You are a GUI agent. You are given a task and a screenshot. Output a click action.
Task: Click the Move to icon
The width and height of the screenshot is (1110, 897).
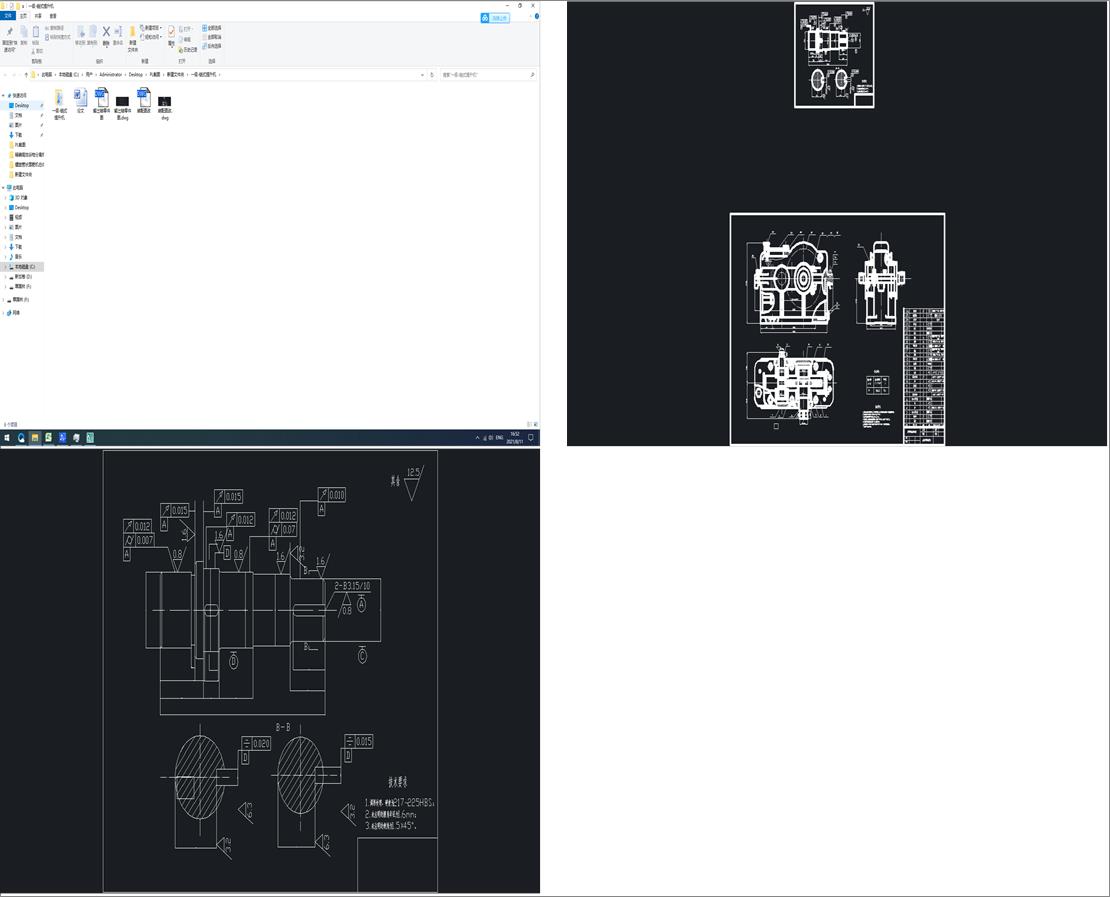pos(80,33)
